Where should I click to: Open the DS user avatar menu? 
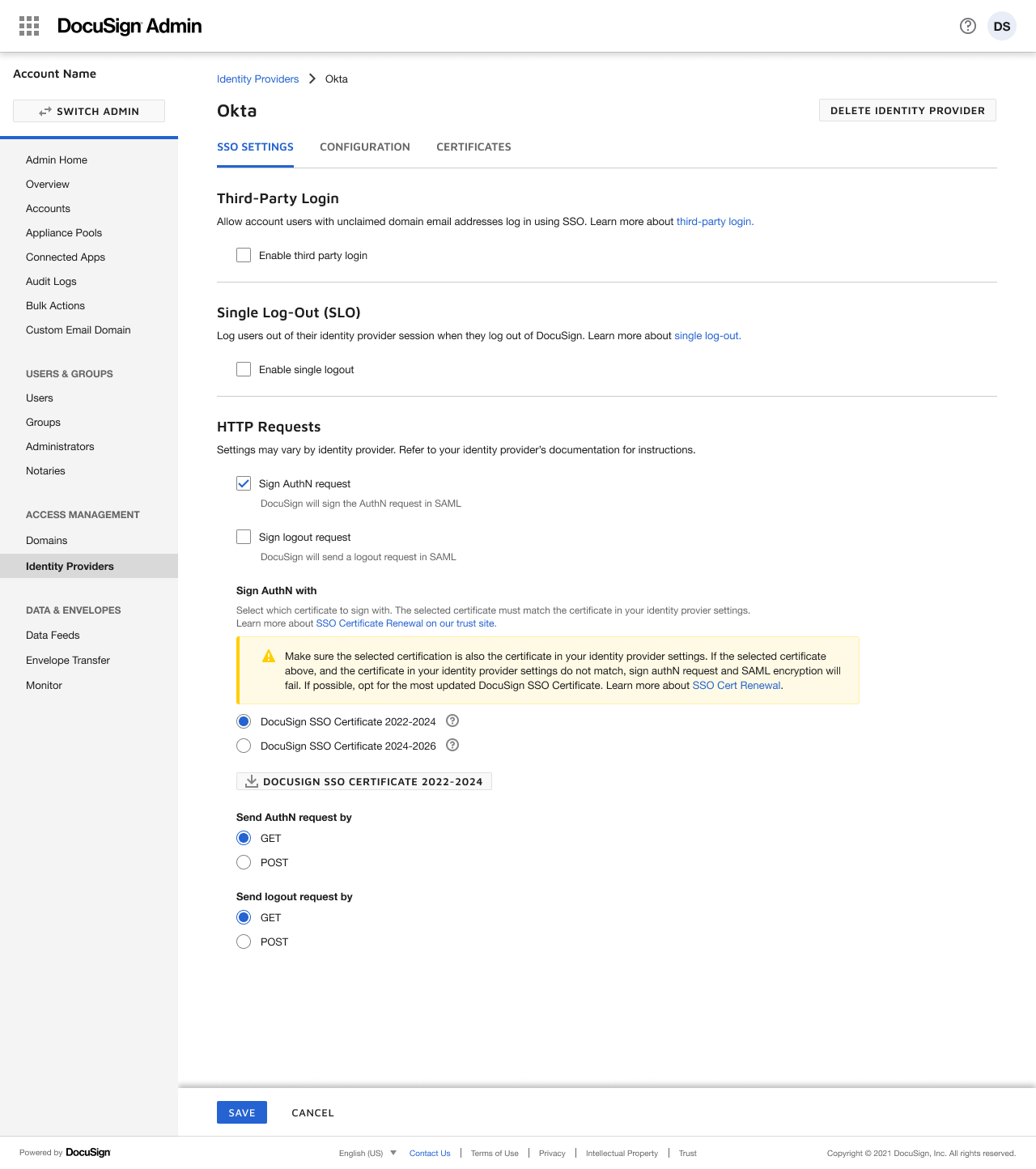(x=1001, y=26)
